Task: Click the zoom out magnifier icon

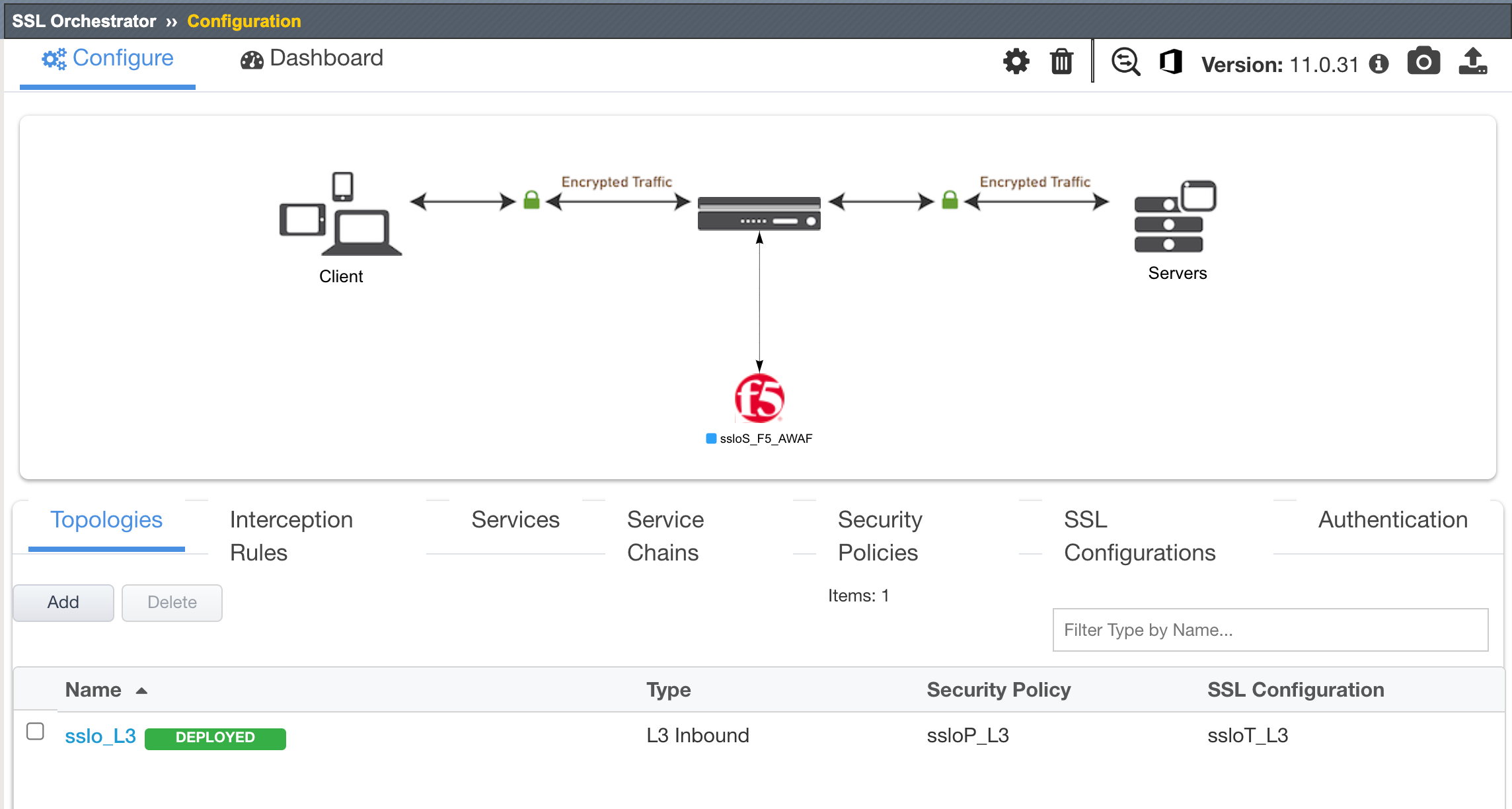Action: [1125, 62]
